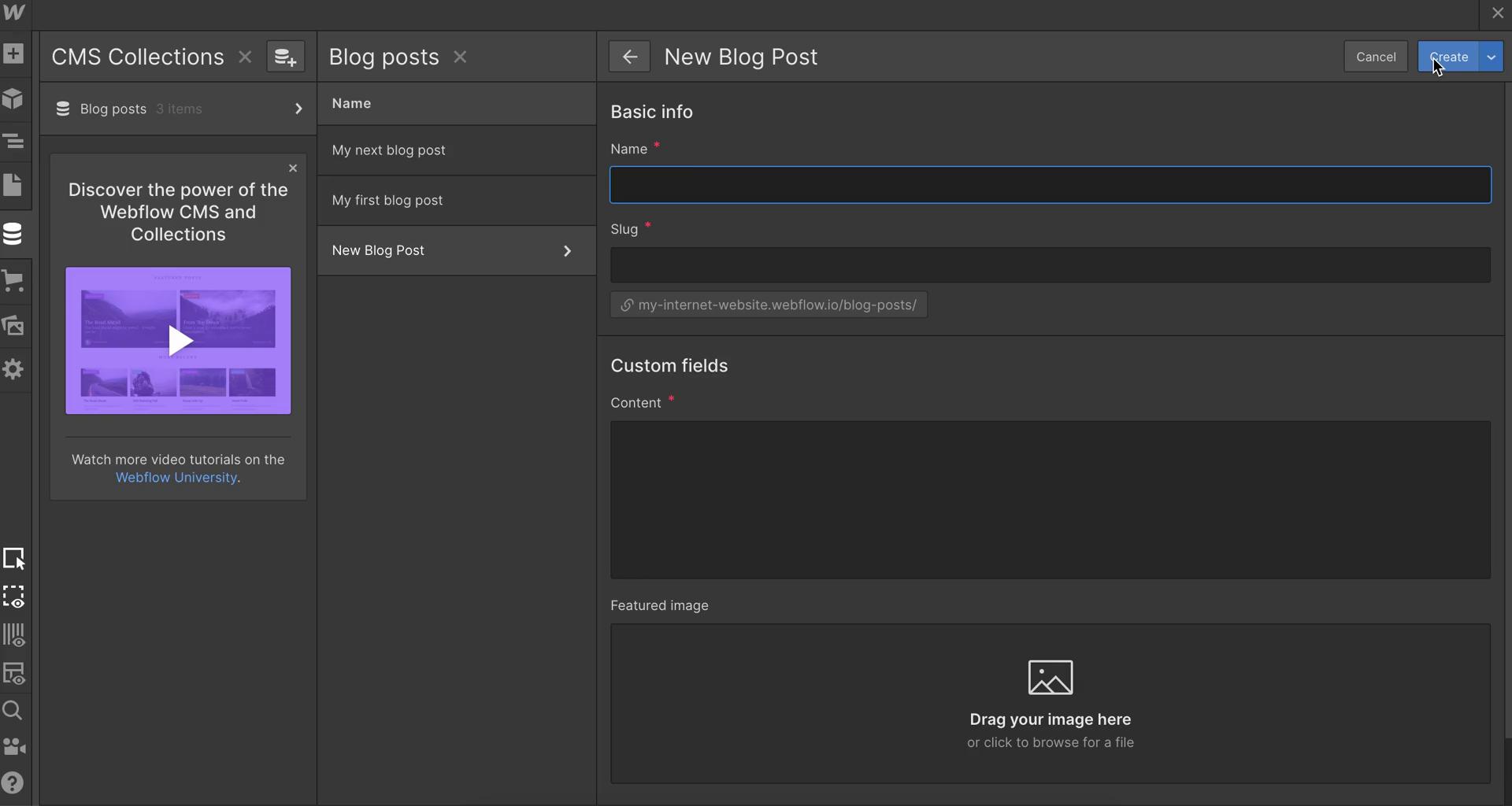Open the Assets images panel
1512x806 pixels.
13,325
